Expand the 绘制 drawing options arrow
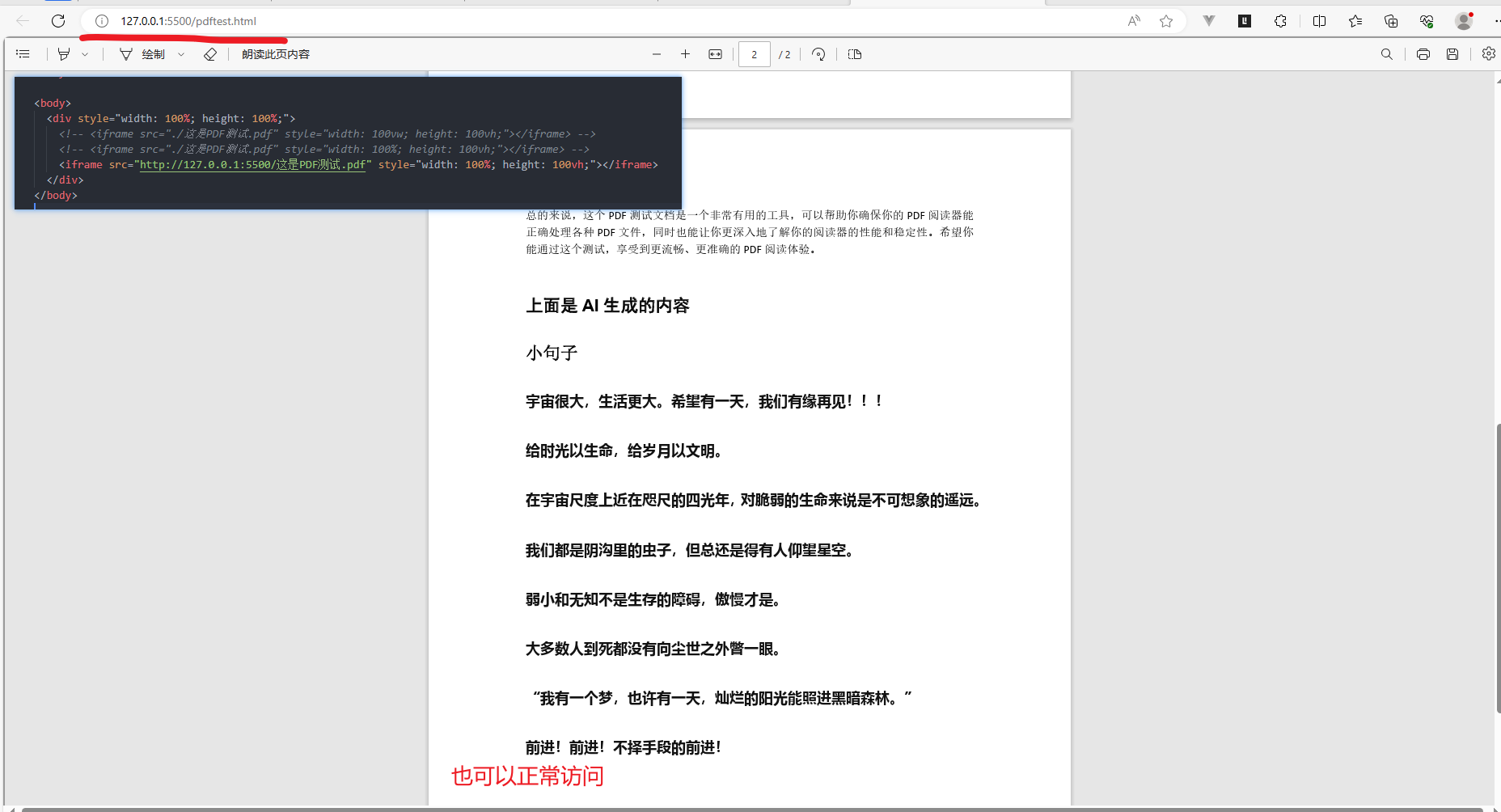Image resolution: width=1501 pixels, height=812 pixels. pos(181,54)
